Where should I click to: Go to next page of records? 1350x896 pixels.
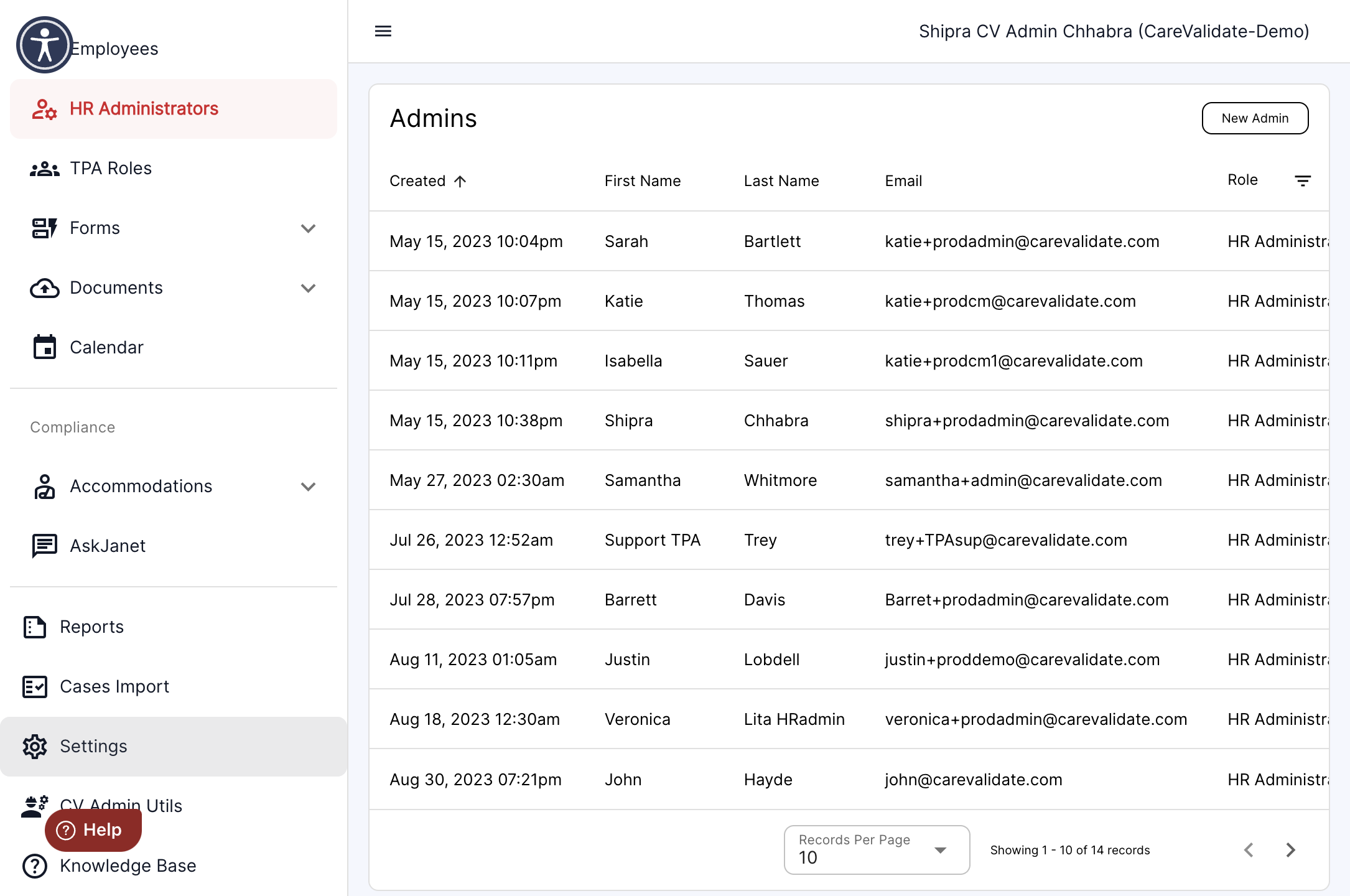[x=1290, y=850]
